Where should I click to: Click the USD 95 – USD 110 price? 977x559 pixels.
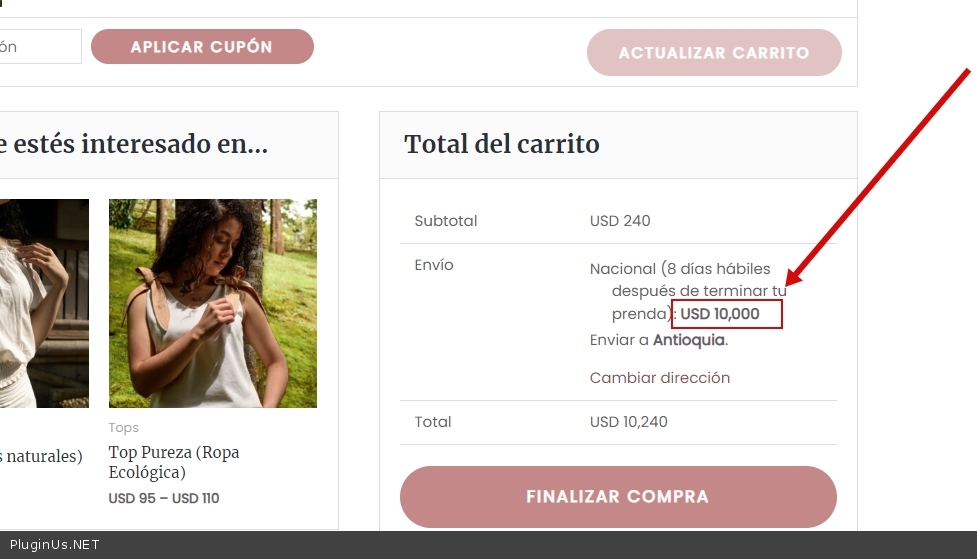click(x=164, y=499)
